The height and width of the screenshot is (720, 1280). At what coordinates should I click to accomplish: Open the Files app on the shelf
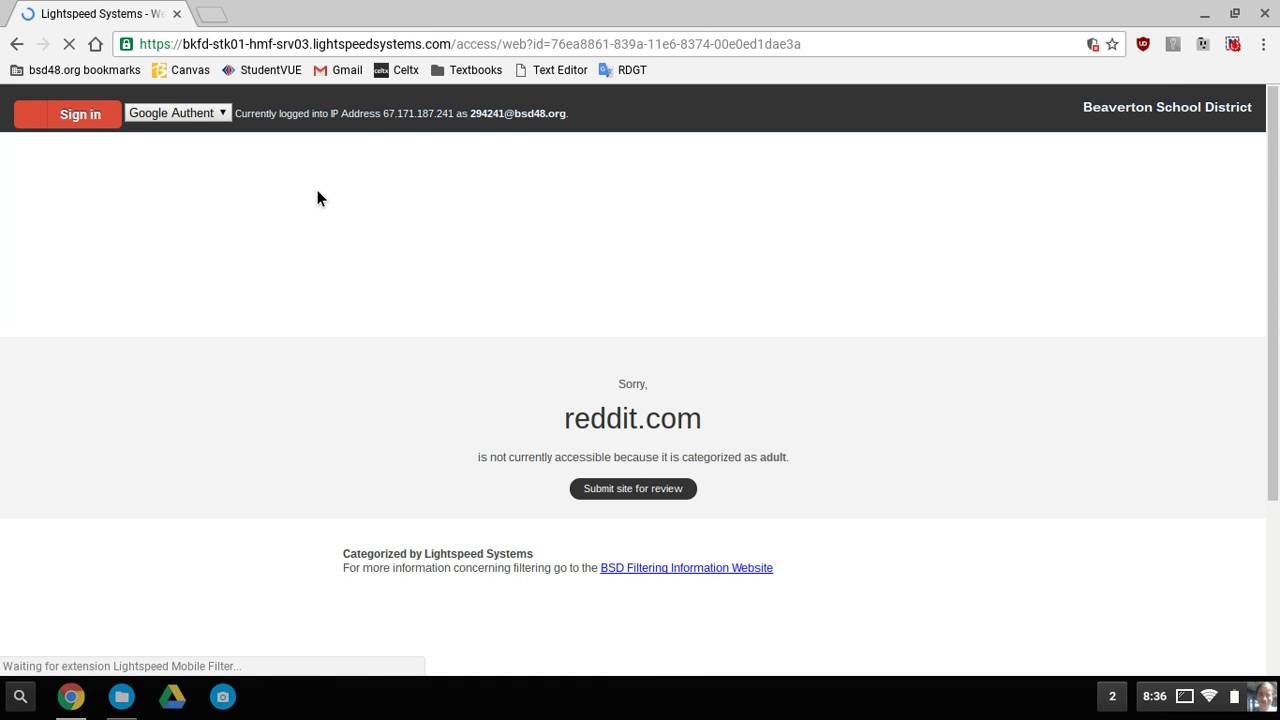pos(121,696)
